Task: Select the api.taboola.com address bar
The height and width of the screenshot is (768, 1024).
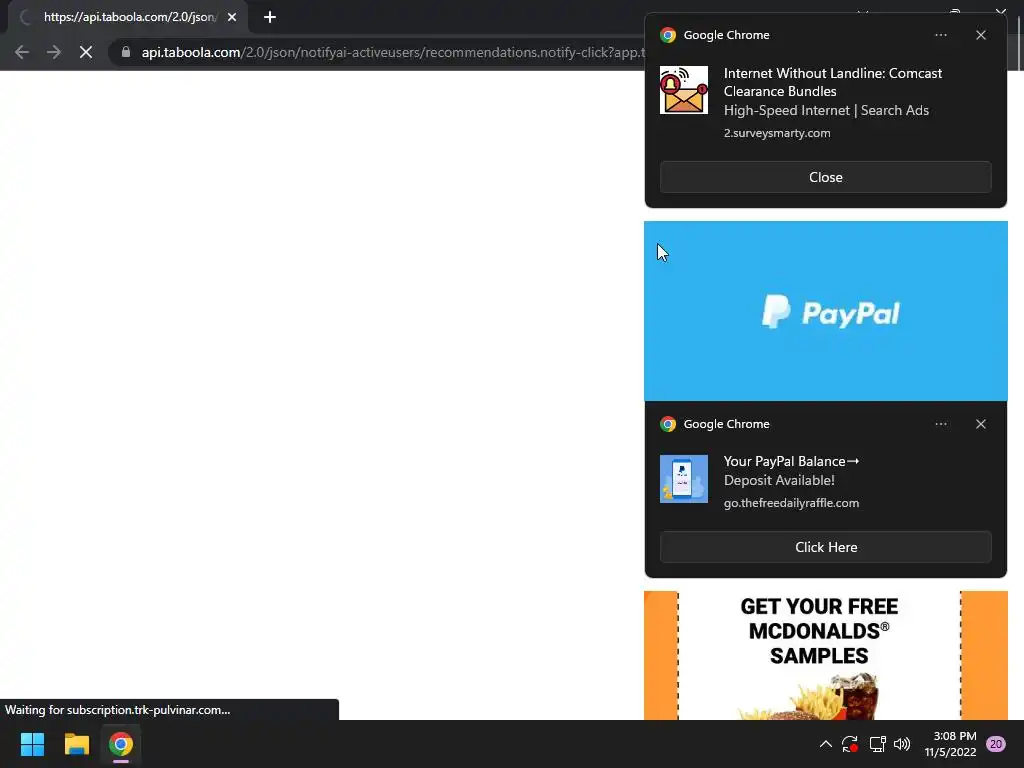Action: [392, 52]
